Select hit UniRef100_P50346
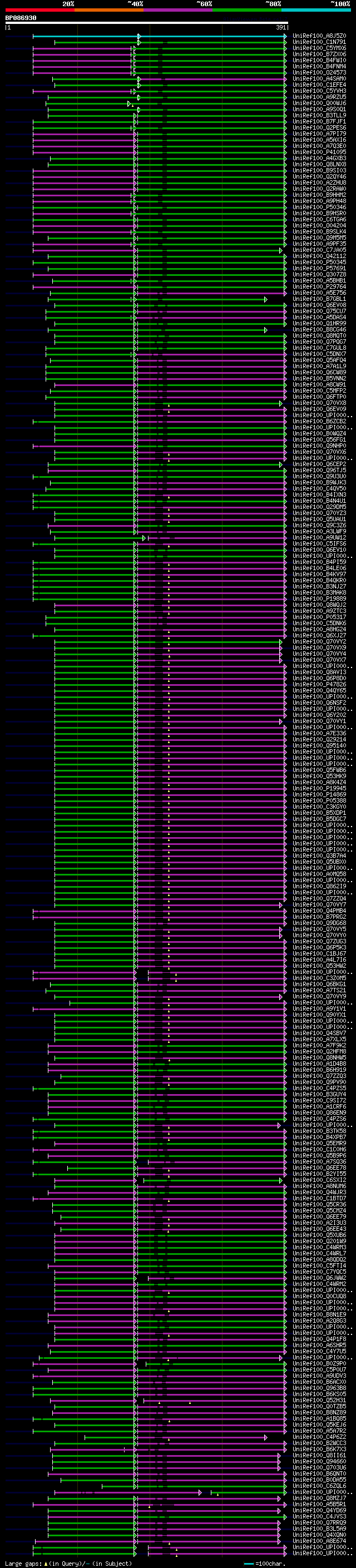Image resolution: width=356 pixels, height=1568 pixels. point(319,207)
